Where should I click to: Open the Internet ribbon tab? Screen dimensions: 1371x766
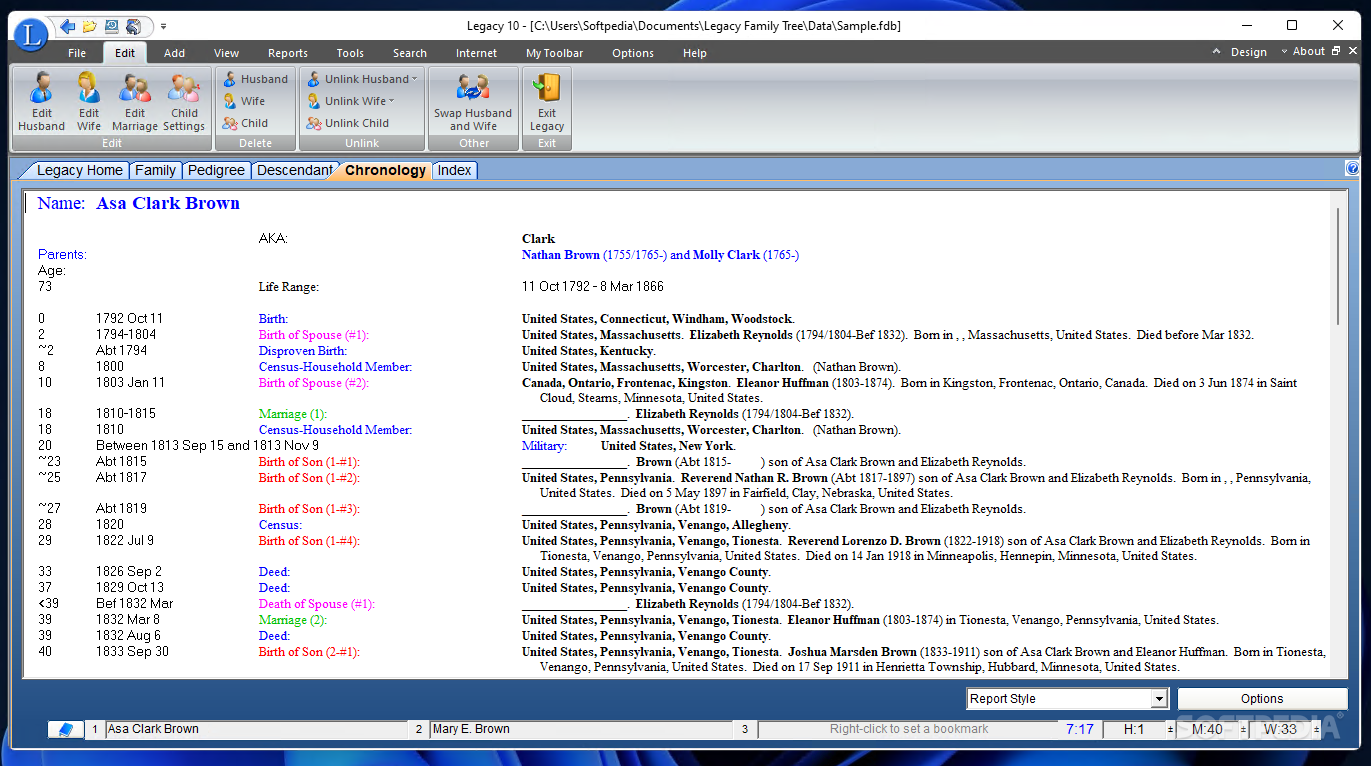476,53
